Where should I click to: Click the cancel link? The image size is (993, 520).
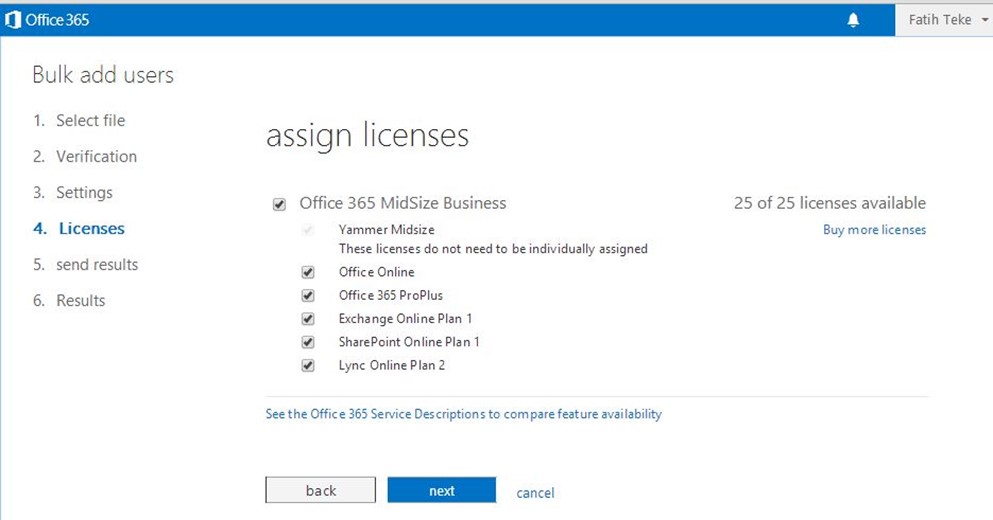(x=535, y=493)
